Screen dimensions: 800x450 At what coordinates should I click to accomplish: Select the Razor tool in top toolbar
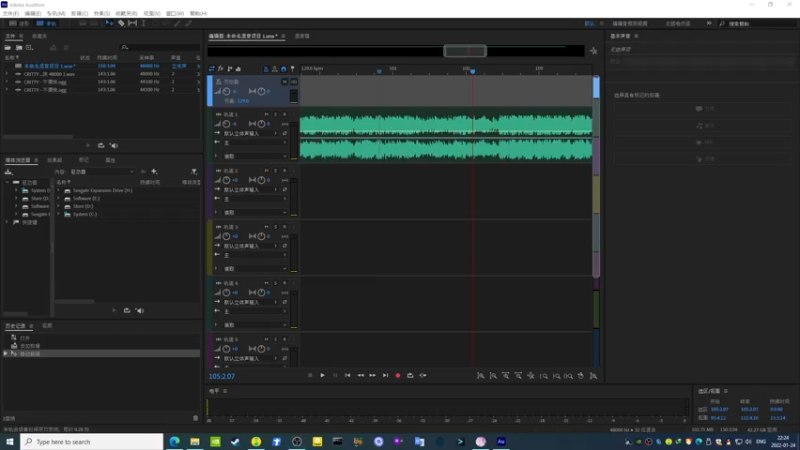pyautogui.click(x=121, y=22)
